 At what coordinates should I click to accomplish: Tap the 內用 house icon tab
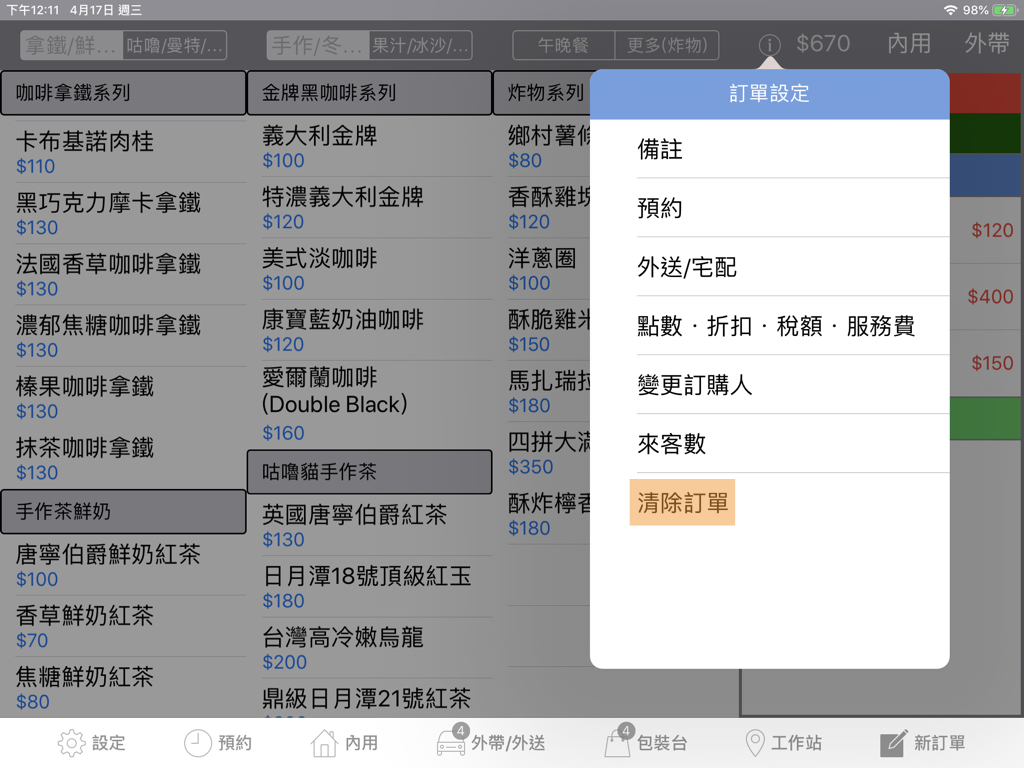[x=325, y=743]
